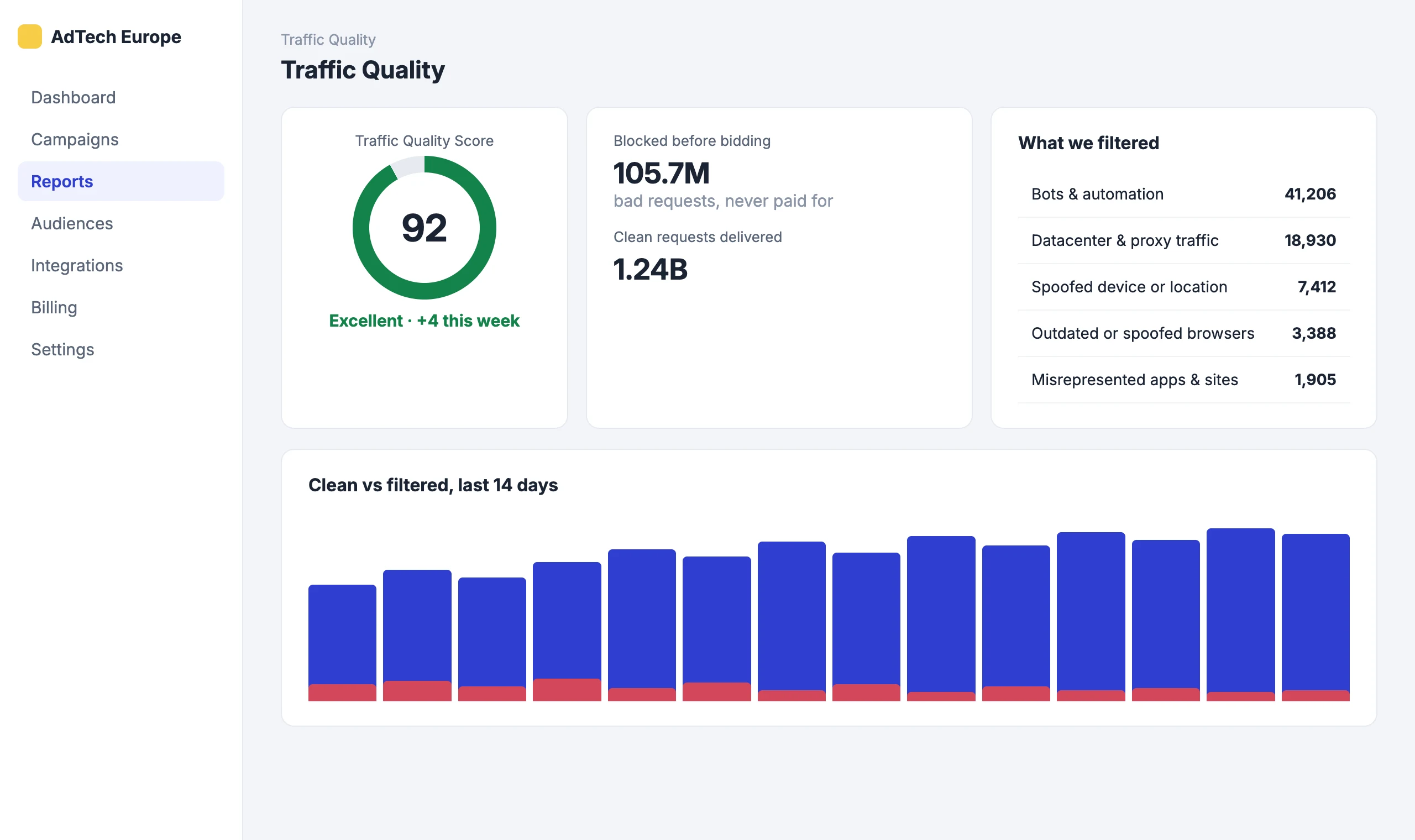Click the 1,905 value
1415x840 pixels.
pyautogui.click(x=1315, y=380)
